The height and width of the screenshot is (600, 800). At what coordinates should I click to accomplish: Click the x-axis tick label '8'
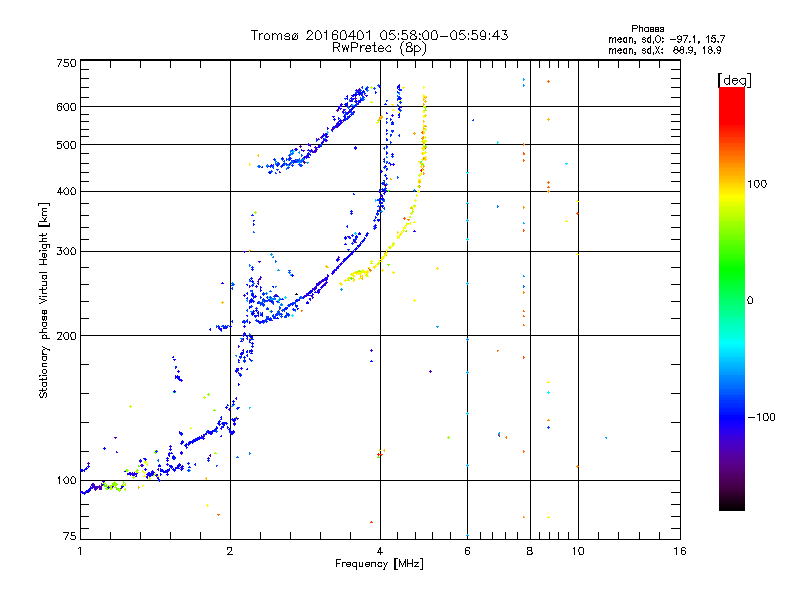coord(530,551)
